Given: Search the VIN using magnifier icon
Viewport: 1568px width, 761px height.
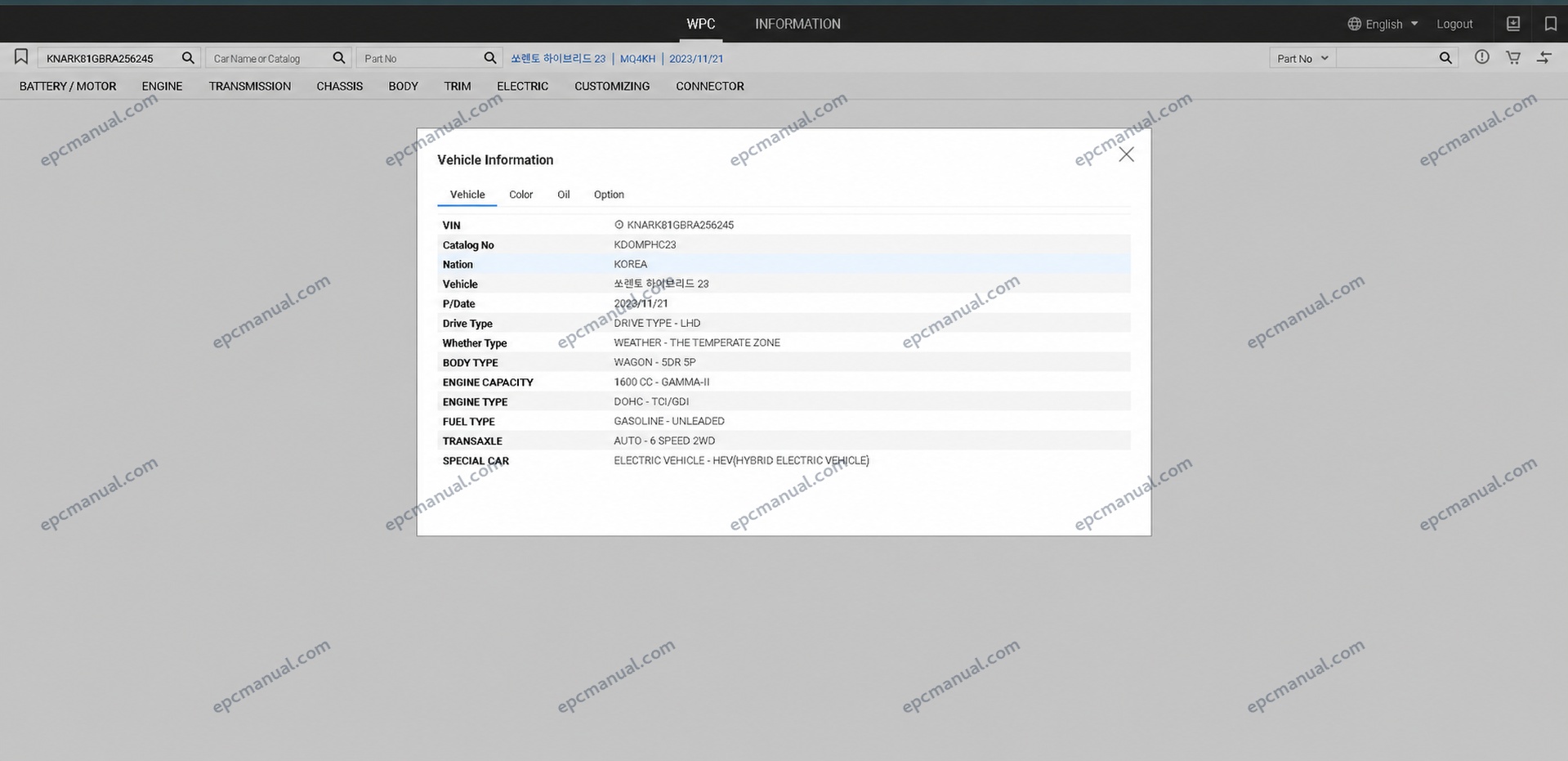Looking at the screenshot, I should pos(188,58).
